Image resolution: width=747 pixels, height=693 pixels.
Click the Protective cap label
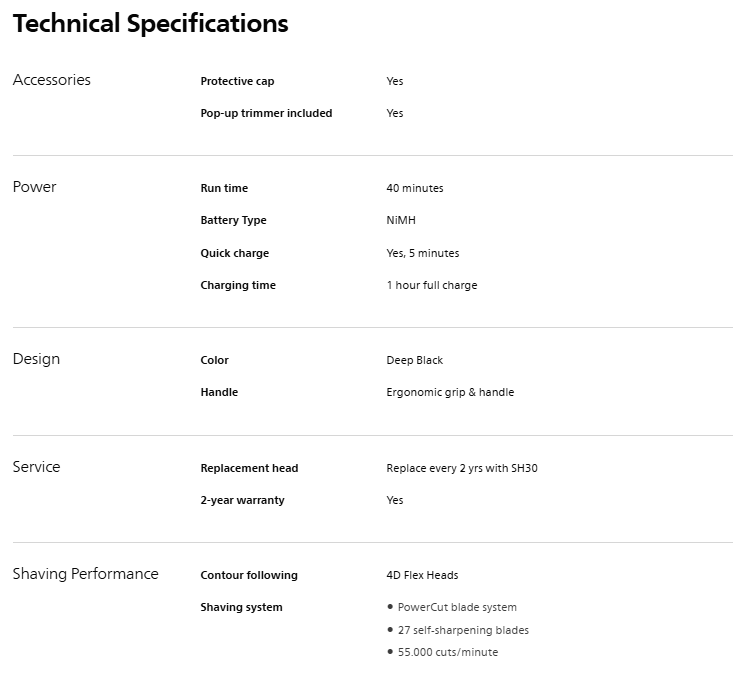pos(237,81)
